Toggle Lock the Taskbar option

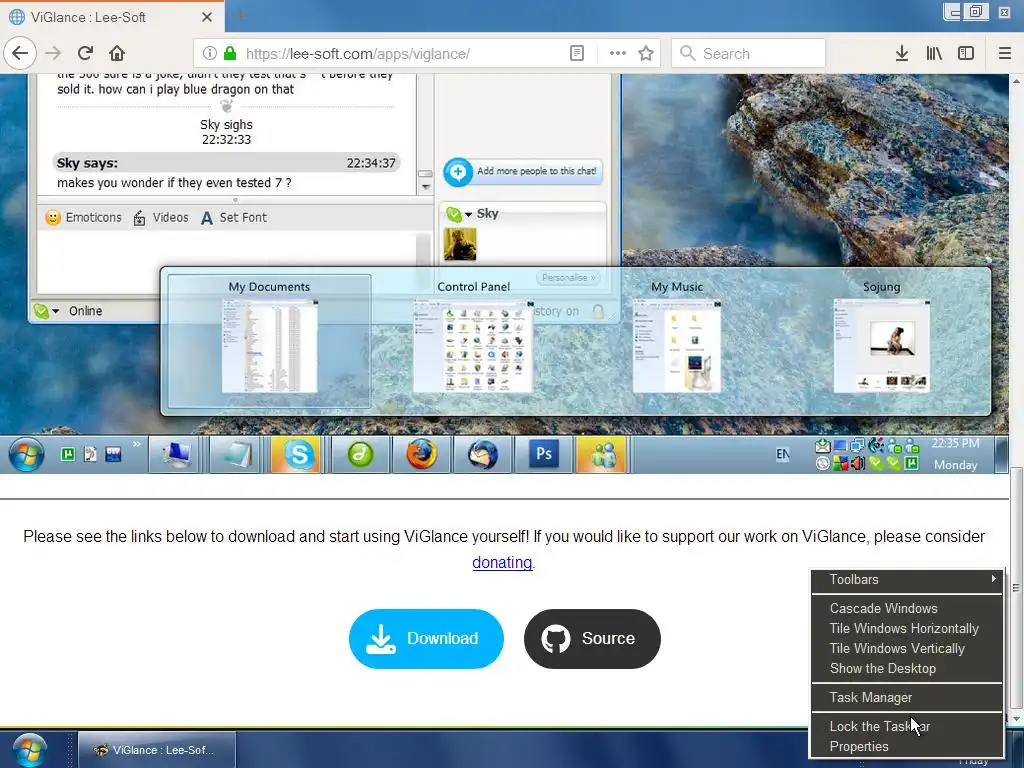[x=906, y=726]
